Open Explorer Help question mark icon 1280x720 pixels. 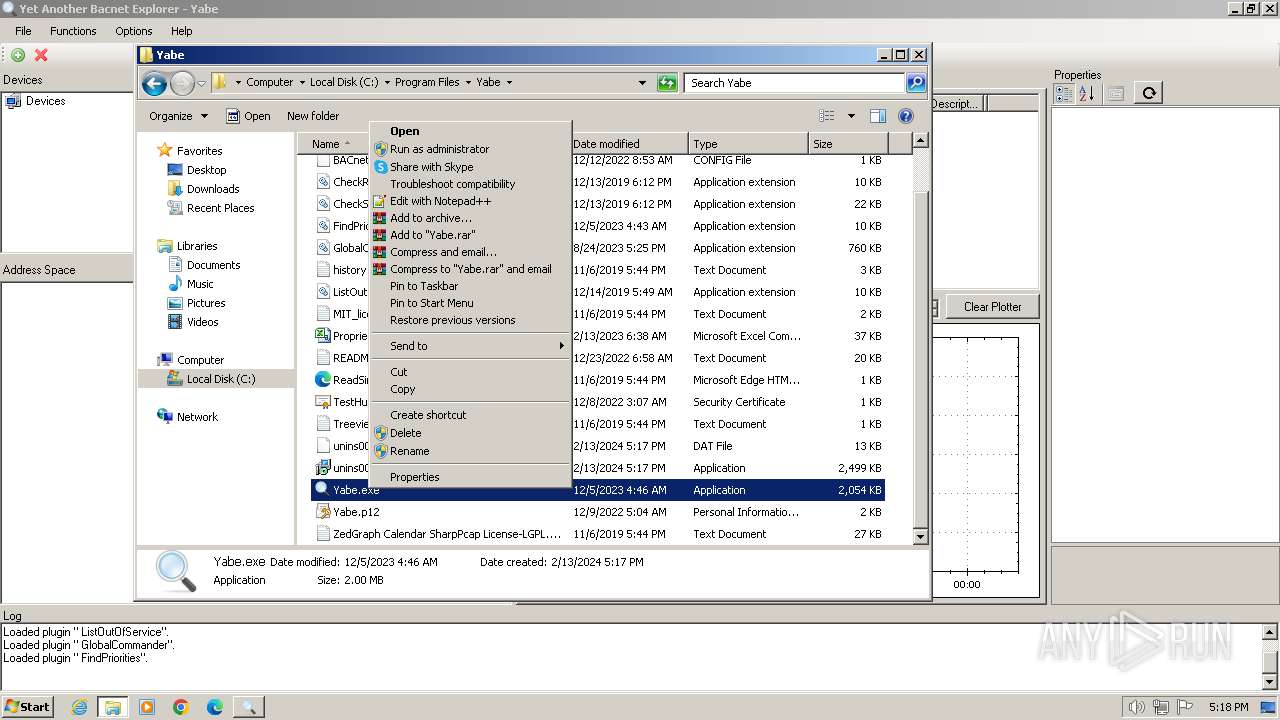[x=906, y=116]
